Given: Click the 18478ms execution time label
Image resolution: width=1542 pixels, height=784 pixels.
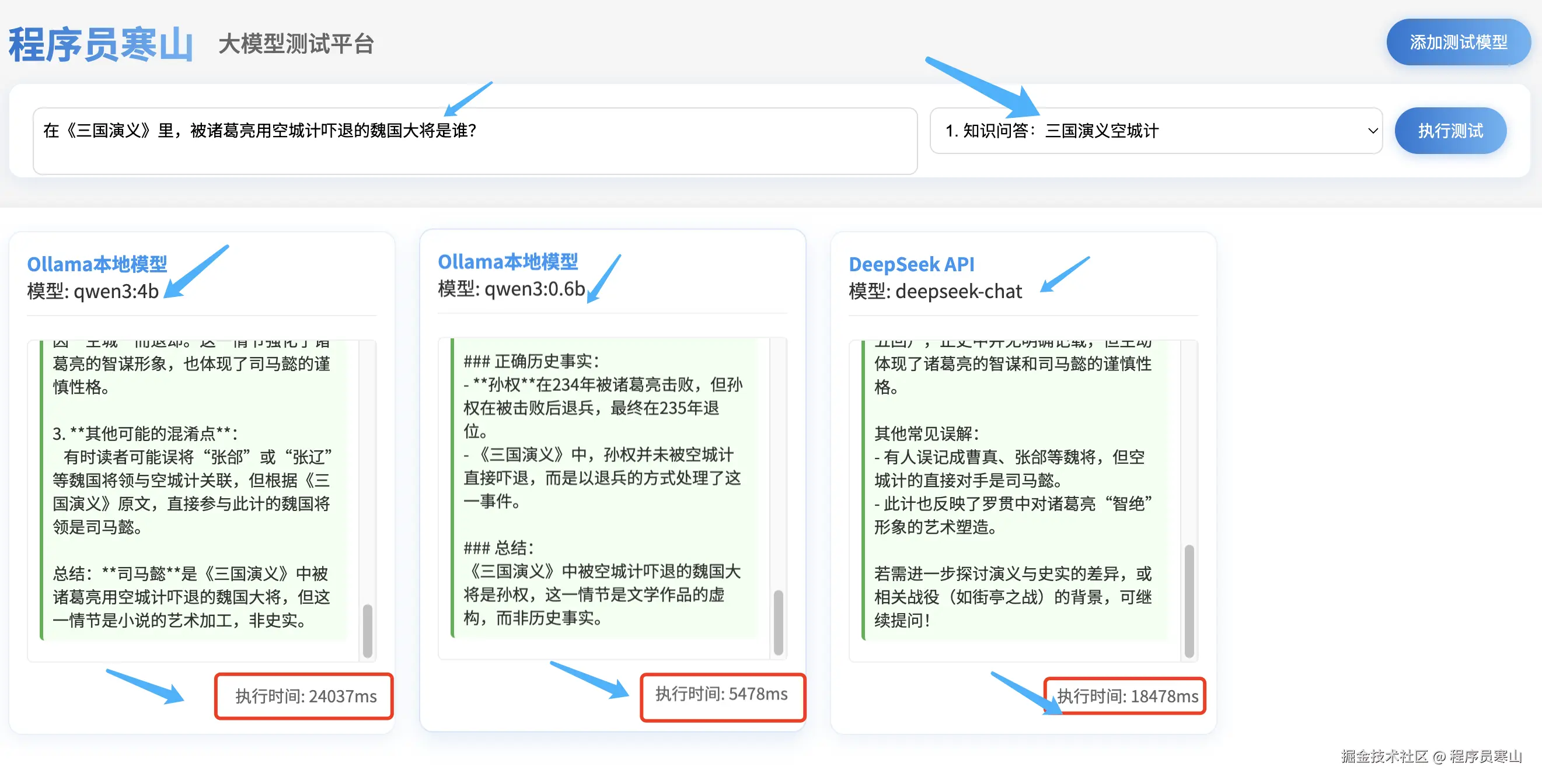Looking at the screenshot, I should 1127,696.
